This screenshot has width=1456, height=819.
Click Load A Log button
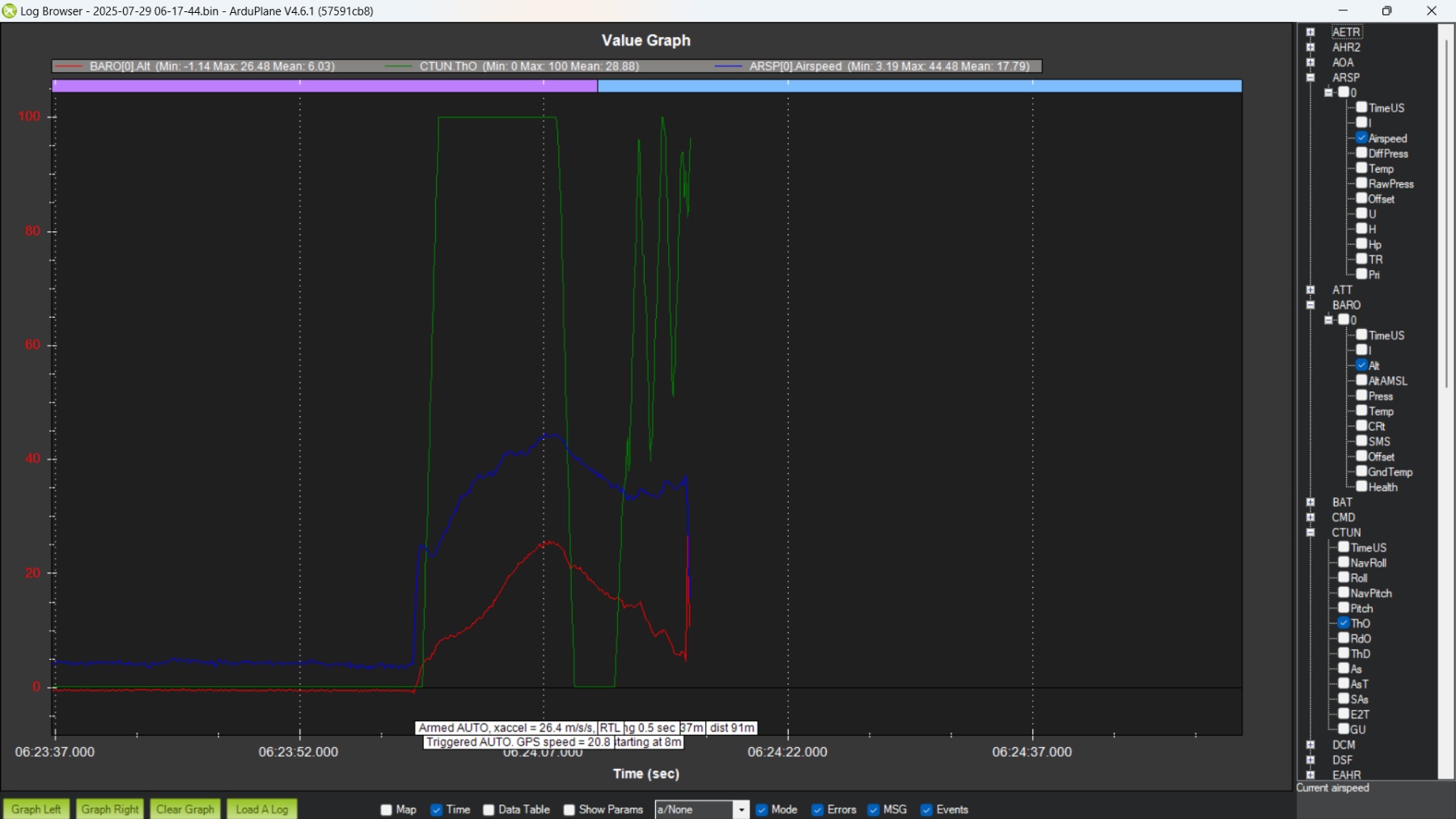coord(262,809)
